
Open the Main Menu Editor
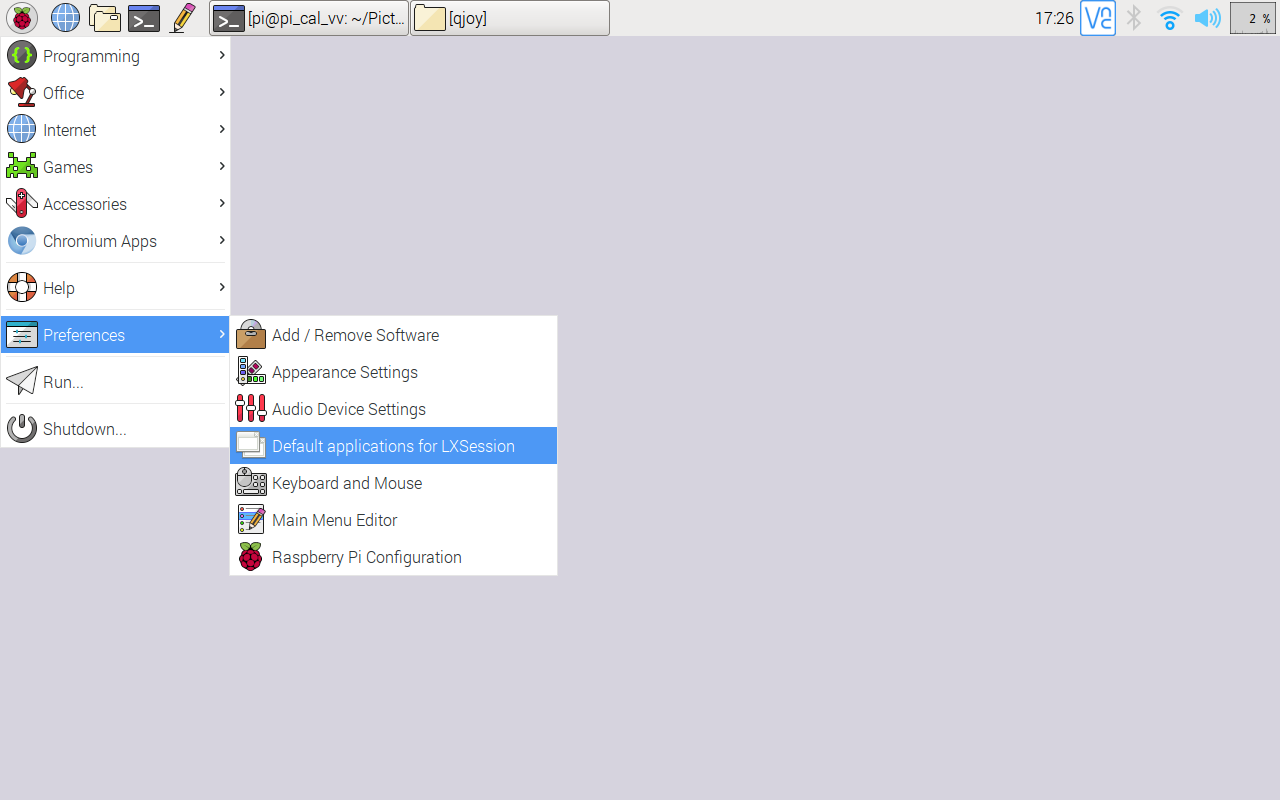pyautogui.click(x=334, y=519)
